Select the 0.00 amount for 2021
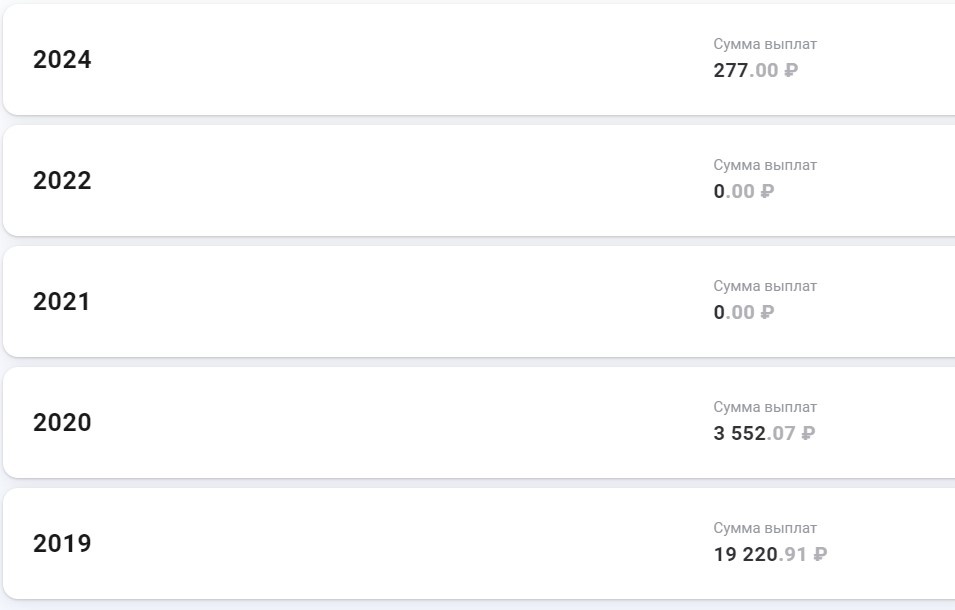The width and height of the screenshot is (955, 610). pyautogui.click(x=733, y=312)
